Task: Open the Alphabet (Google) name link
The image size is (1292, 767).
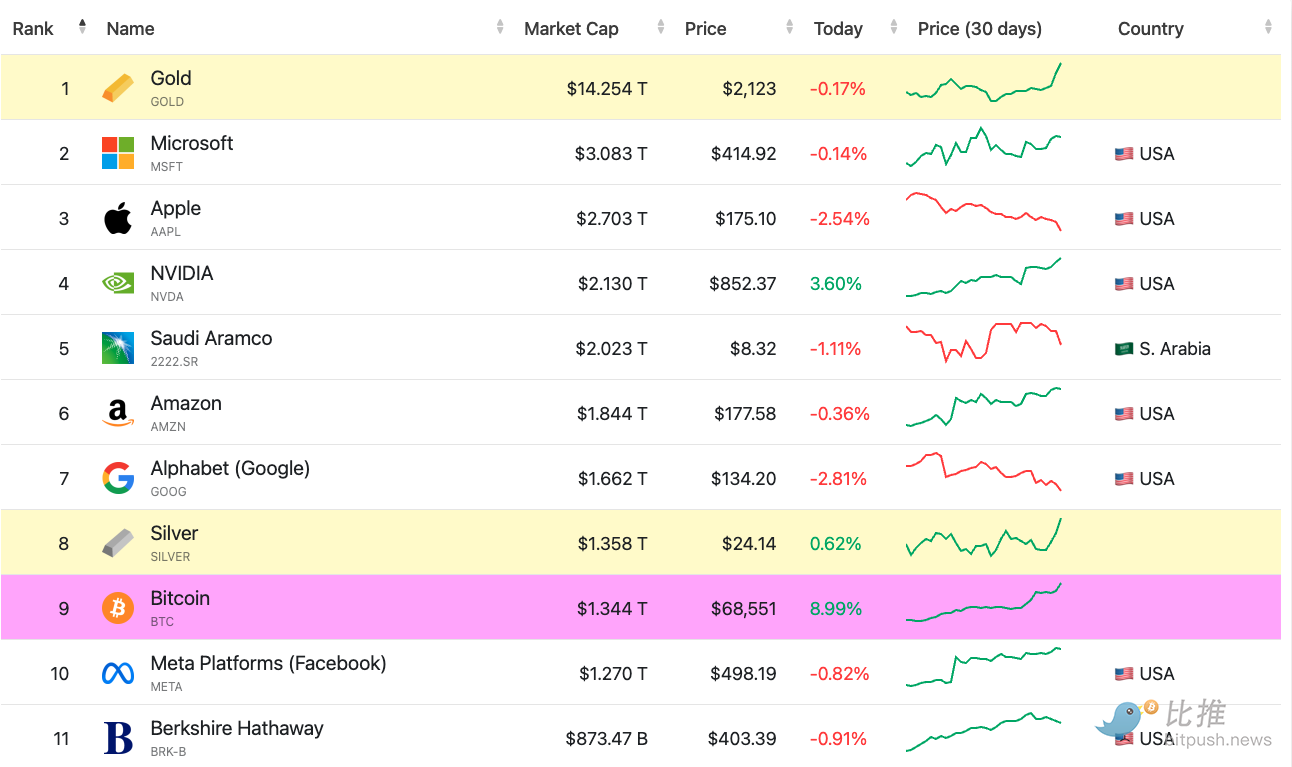Action: (x=230, y=468)
